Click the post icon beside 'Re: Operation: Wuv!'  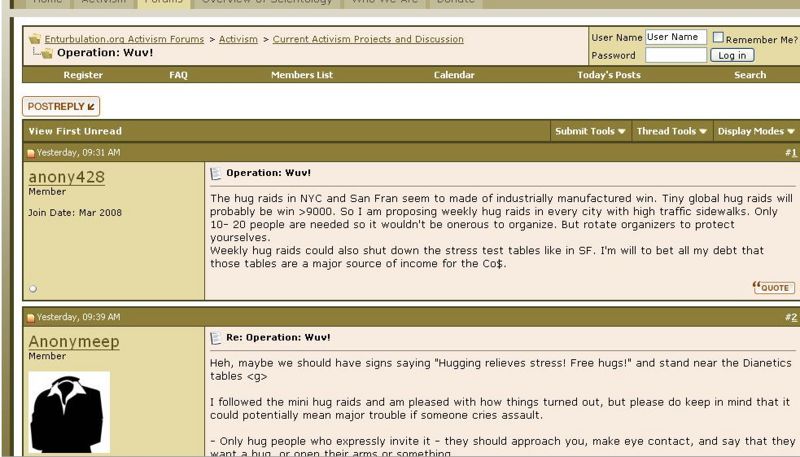pyautogui.click(x=215, y=338)
